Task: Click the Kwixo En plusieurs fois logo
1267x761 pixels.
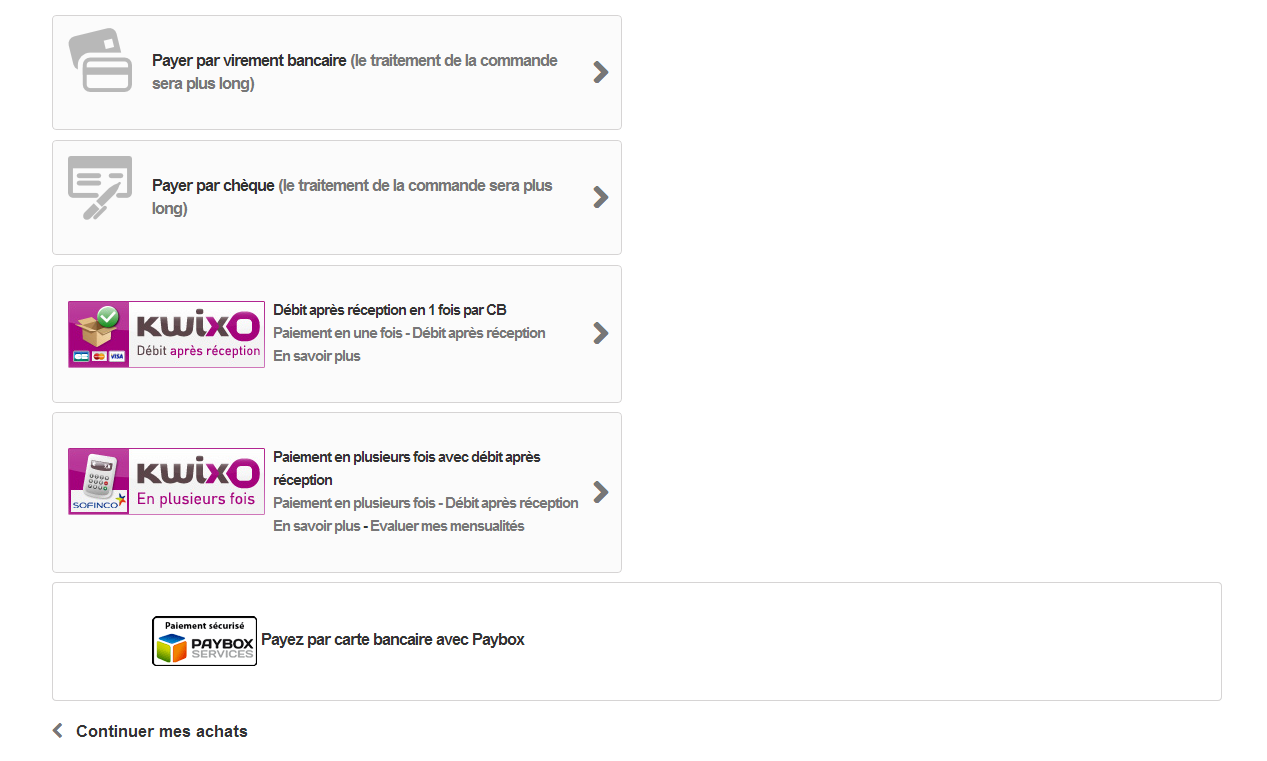Action: click(x=166, y=481)
